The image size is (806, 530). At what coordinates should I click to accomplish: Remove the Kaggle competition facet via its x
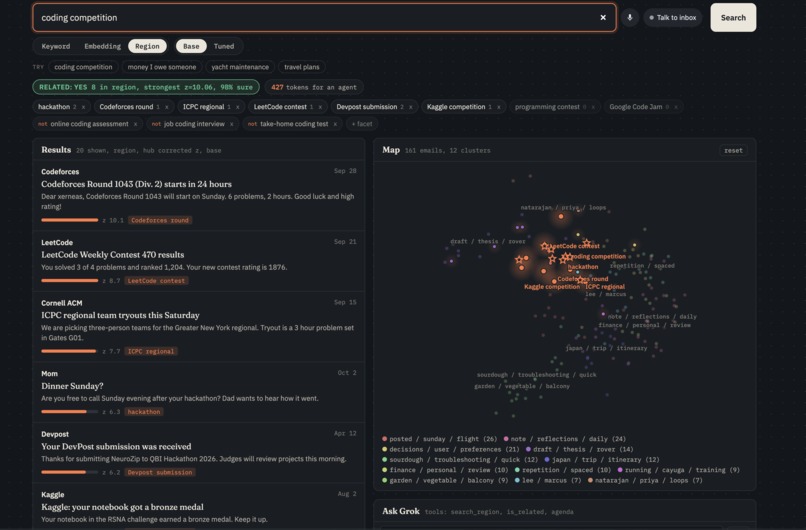click(x=499, y=107)
